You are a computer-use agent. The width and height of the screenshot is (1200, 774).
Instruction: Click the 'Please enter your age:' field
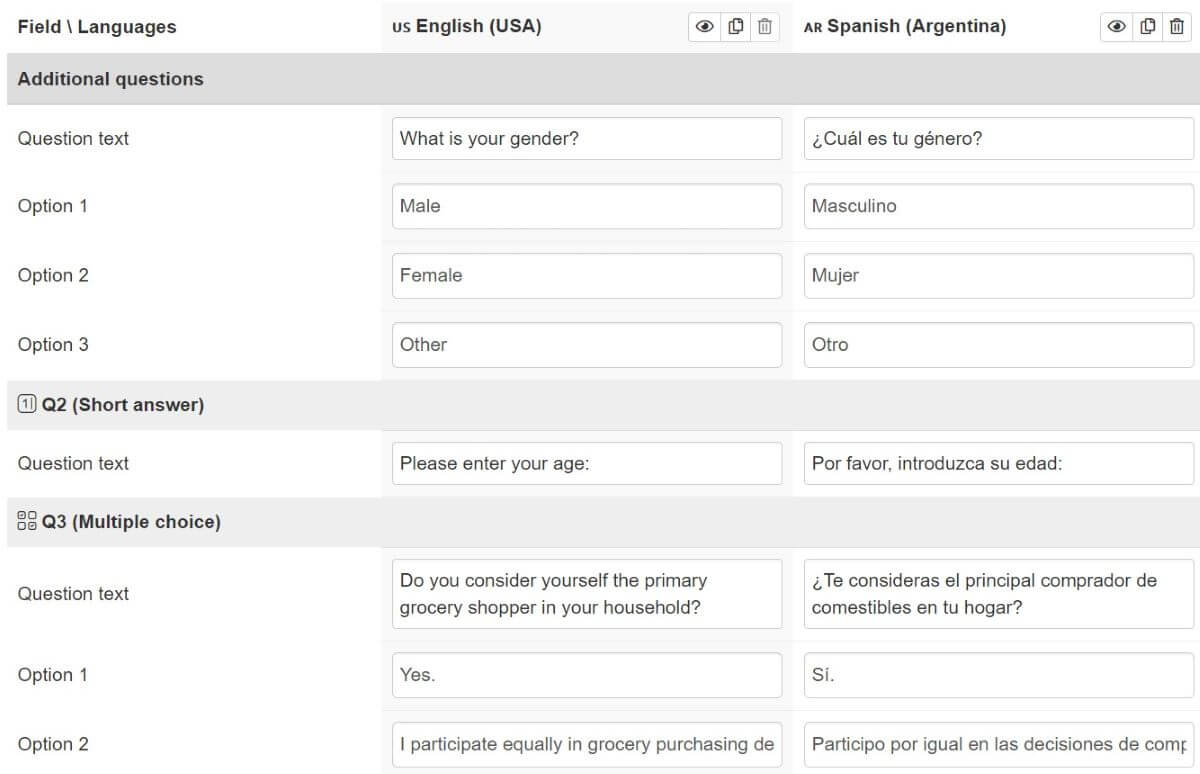[587, 464]
